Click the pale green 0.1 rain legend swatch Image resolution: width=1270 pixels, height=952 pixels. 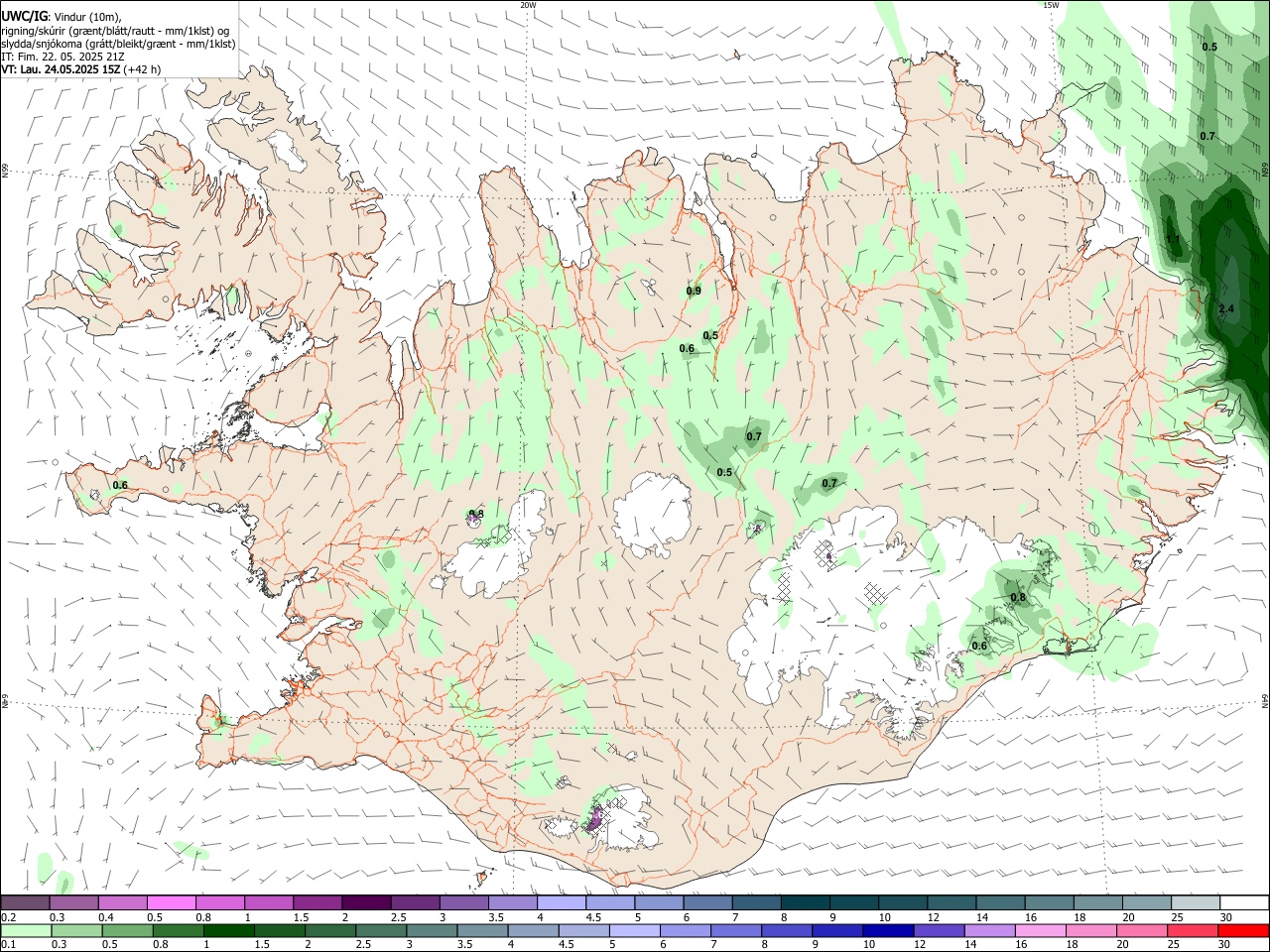[26, 930]
